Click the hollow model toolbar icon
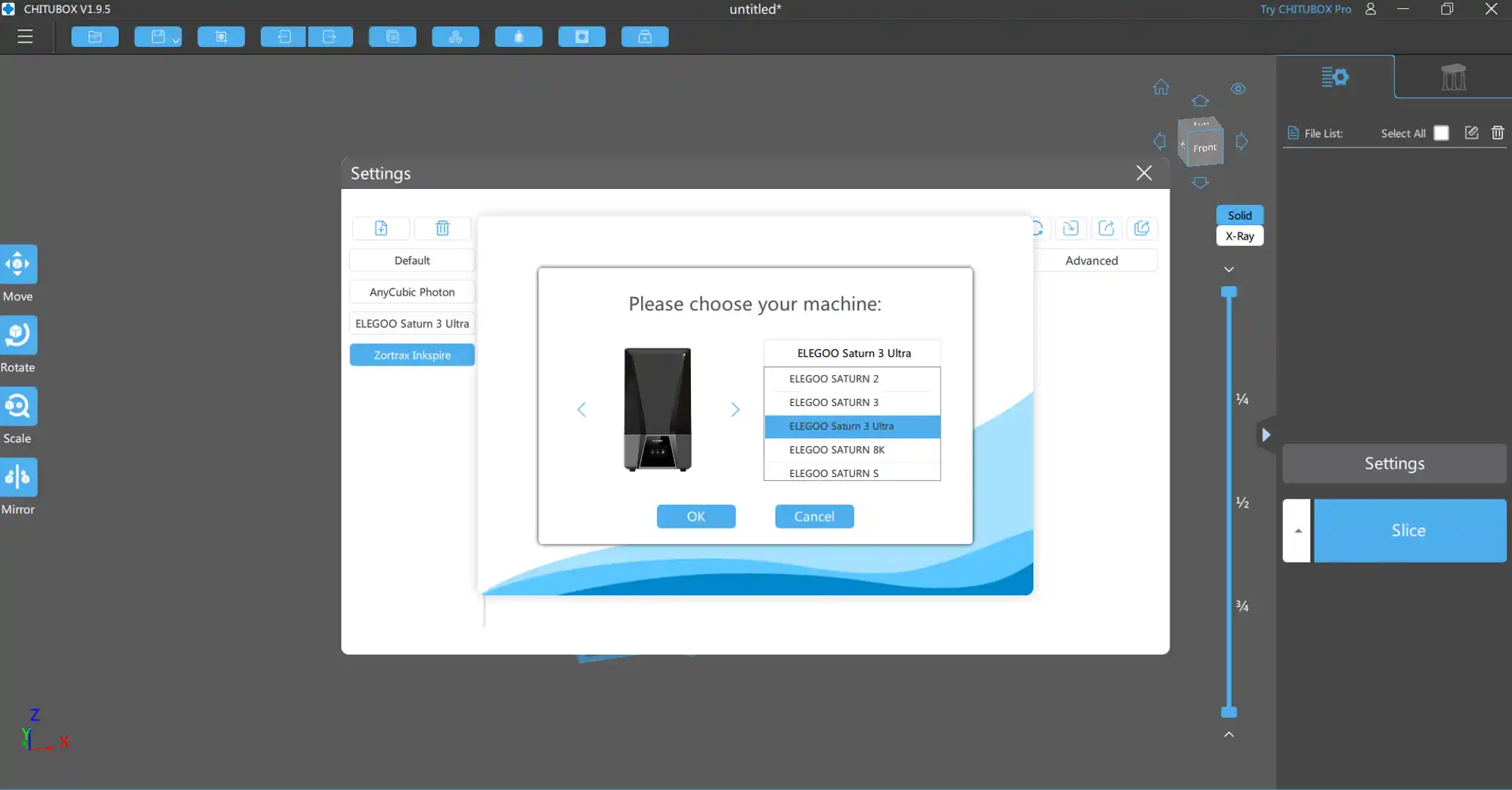The width and height of the screenshot is (1512, 790). 519,36
